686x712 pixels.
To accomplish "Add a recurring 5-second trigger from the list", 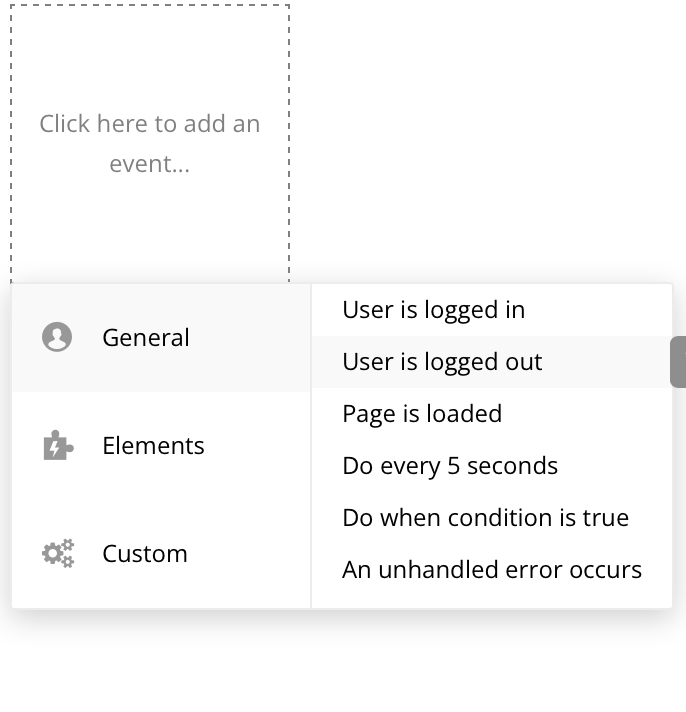I will pyautogui.click(x=450, y=466).
